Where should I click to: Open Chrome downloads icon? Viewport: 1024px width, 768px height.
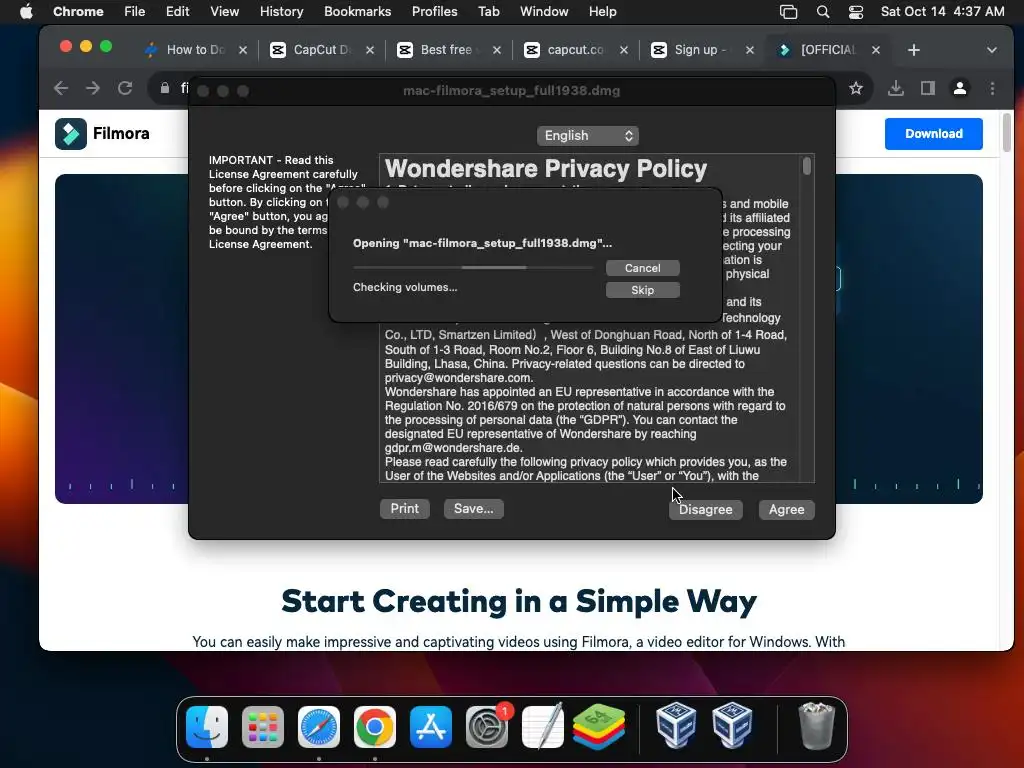(x=896, y=88)
